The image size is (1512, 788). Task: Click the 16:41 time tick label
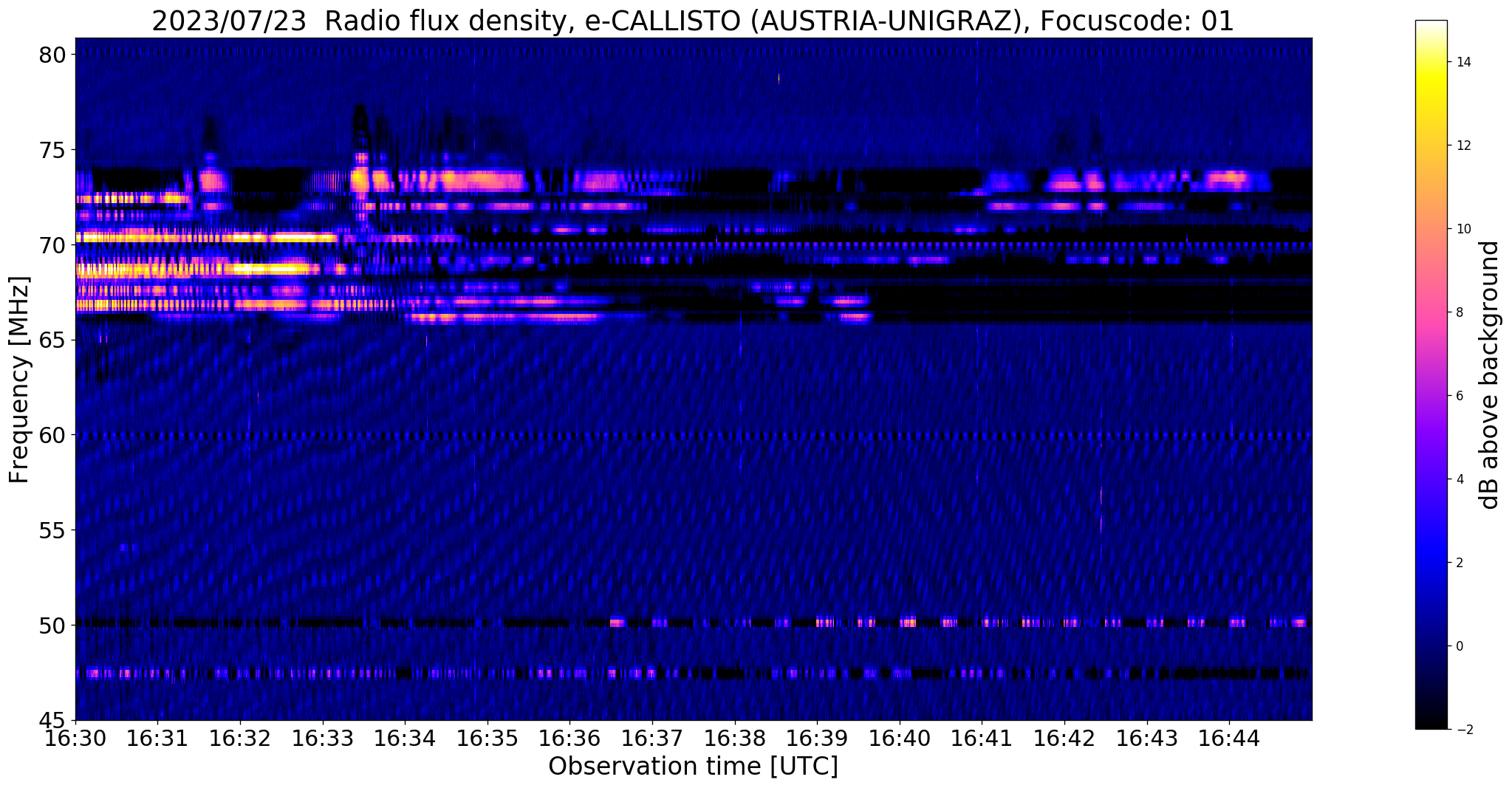[982, 739]
